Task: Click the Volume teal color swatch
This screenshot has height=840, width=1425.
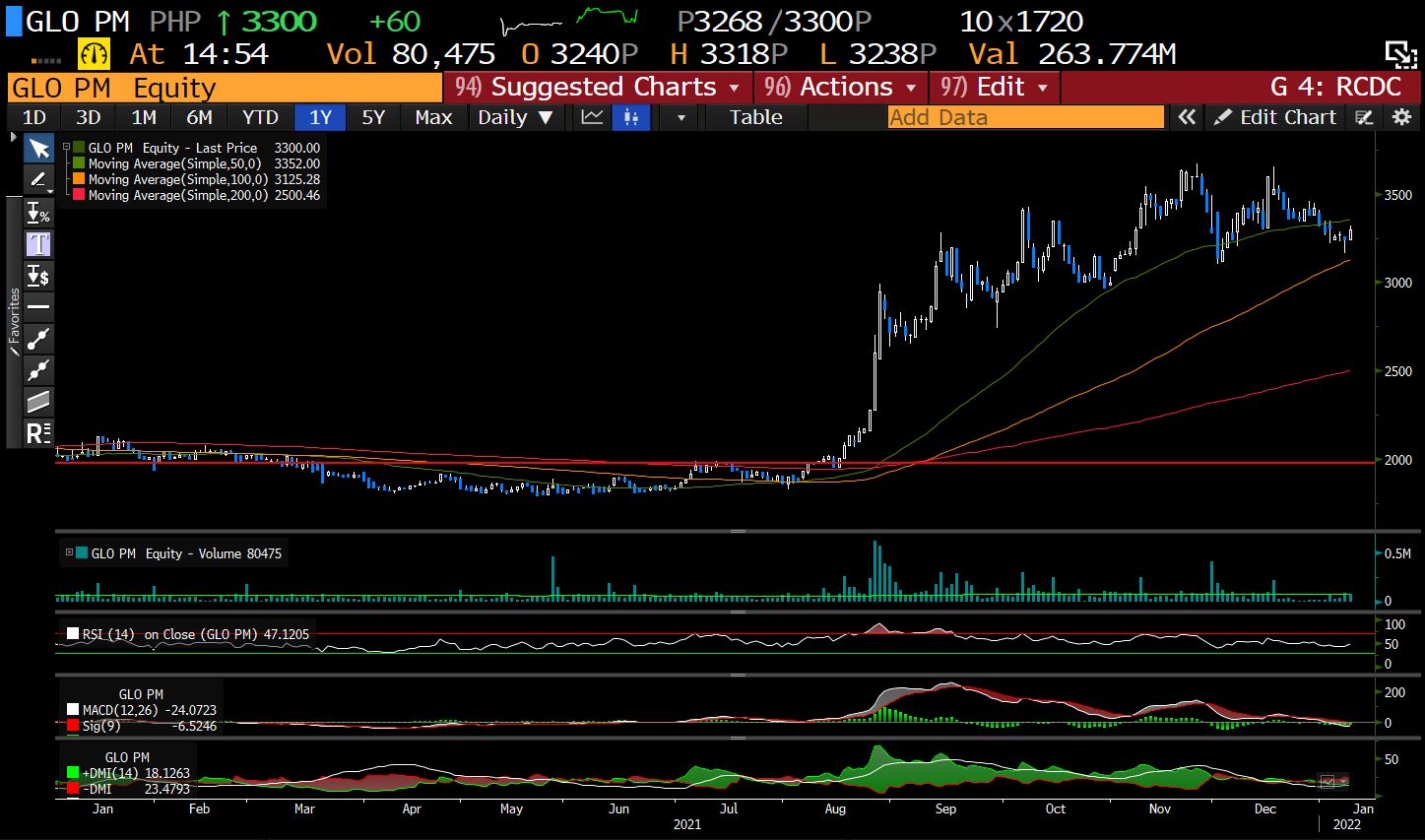Action: click(81, 553)
